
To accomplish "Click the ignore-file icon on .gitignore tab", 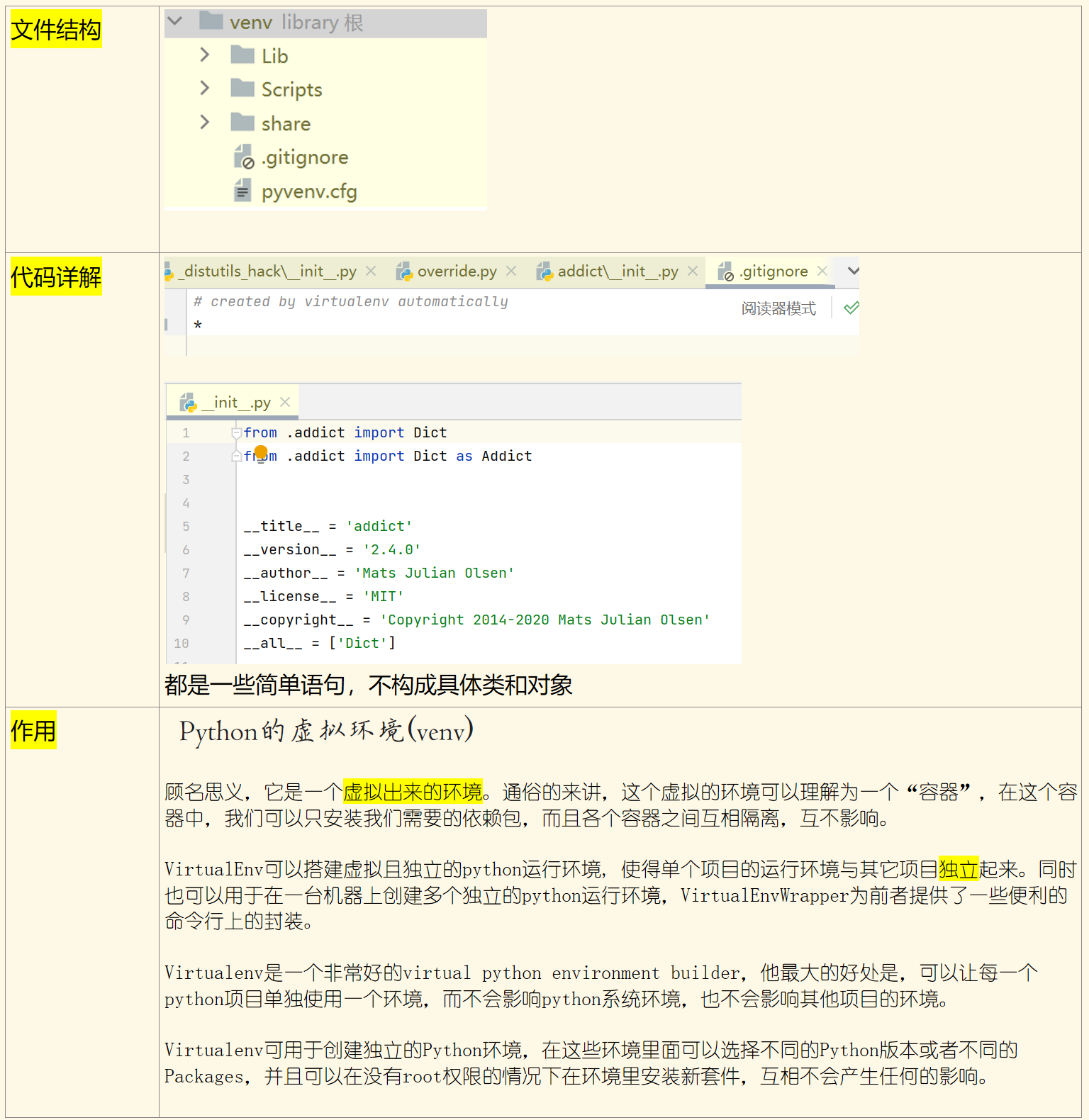I will (725, 271).
